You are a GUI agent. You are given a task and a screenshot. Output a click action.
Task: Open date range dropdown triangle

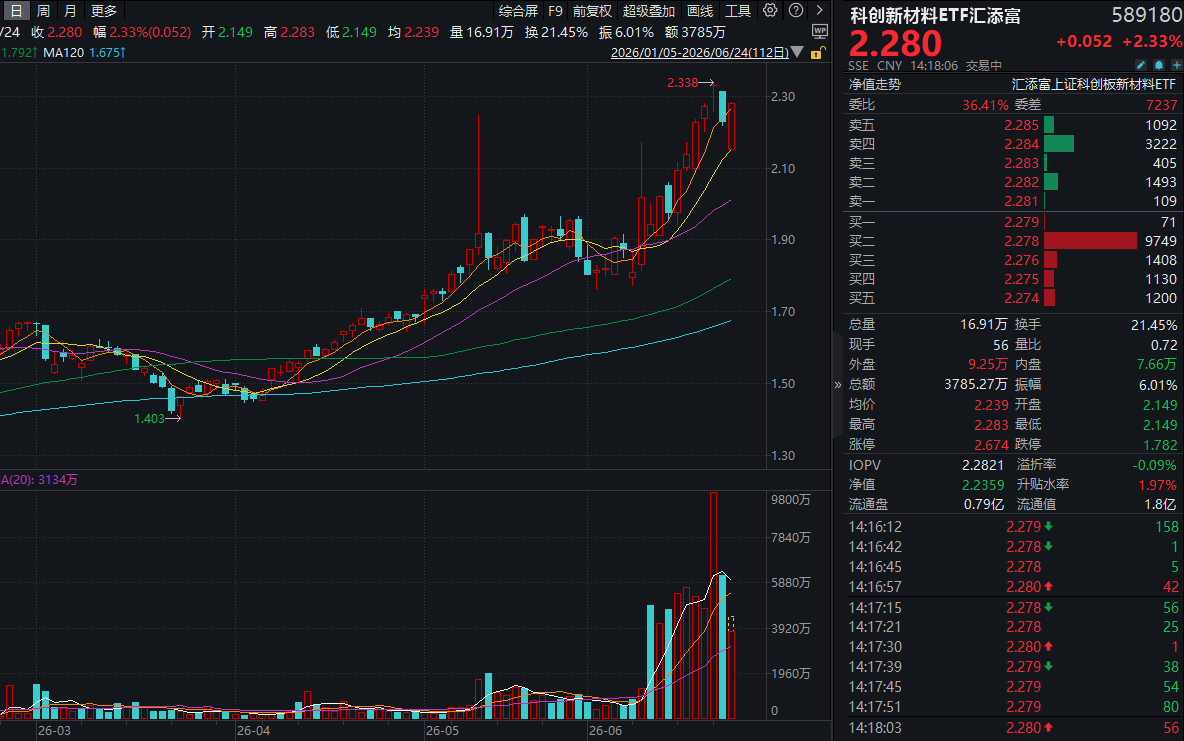tap(797, 53)
